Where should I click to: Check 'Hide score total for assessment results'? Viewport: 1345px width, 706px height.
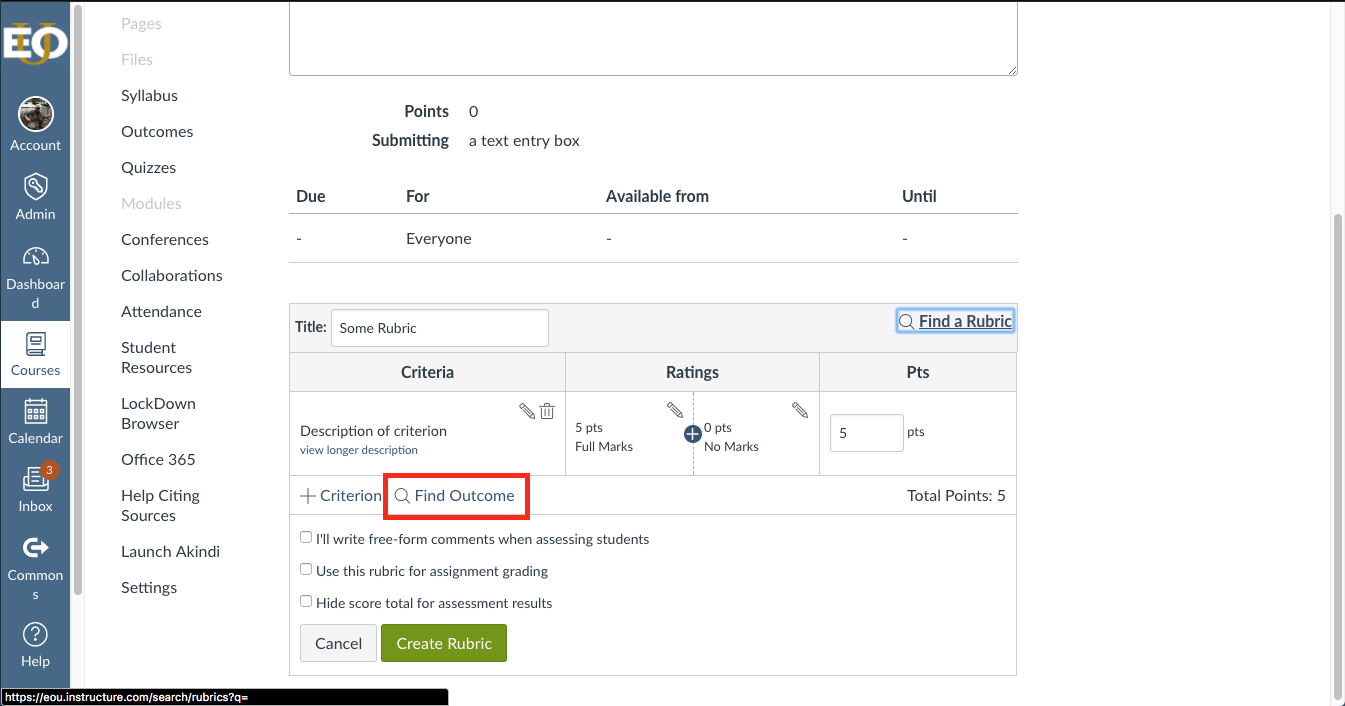306,601
